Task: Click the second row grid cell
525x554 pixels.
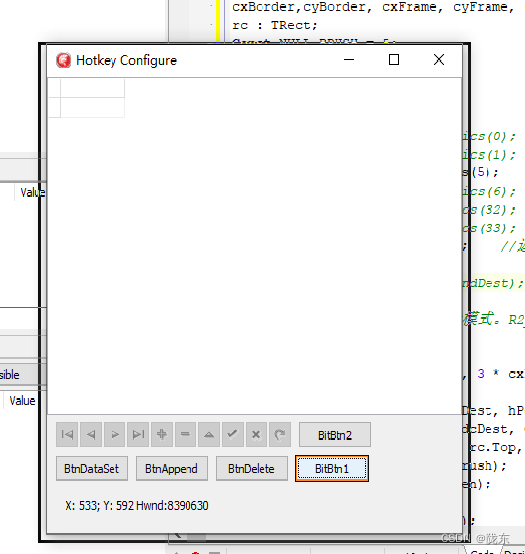Action: (x=93, y=107)
